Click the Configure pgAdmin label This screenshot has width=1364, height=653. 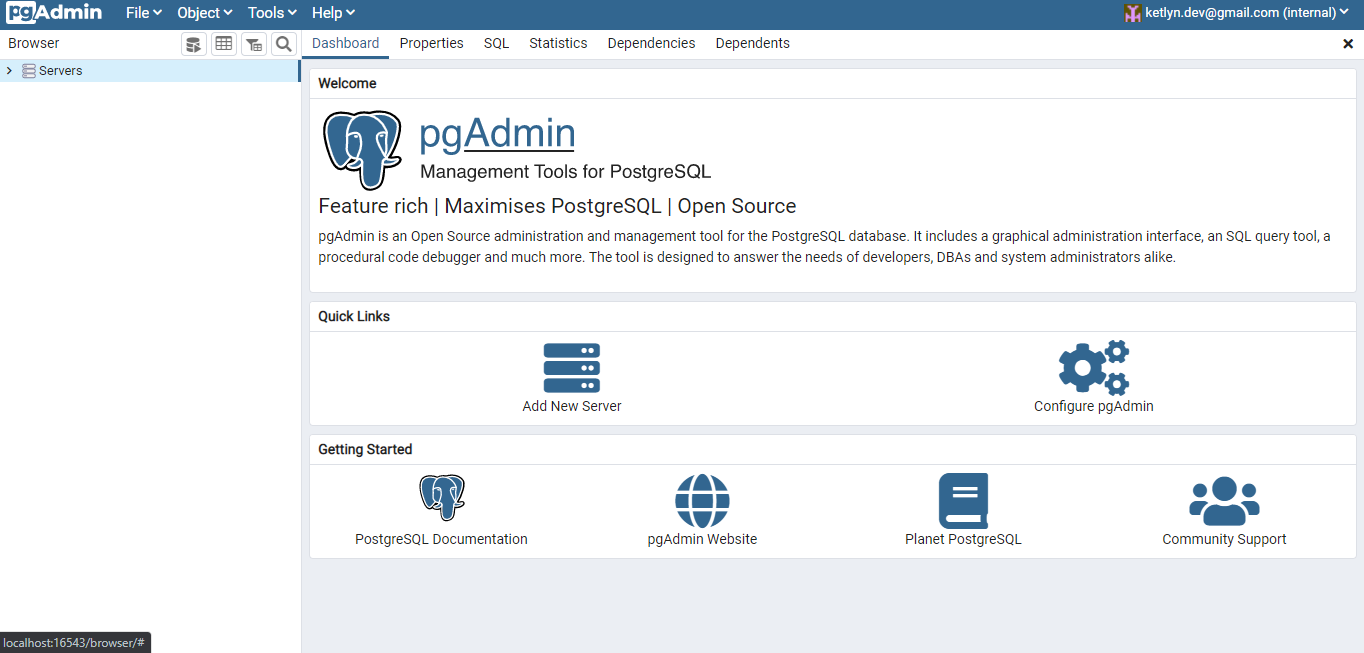pyautogui.click(x=1094, y=406)
